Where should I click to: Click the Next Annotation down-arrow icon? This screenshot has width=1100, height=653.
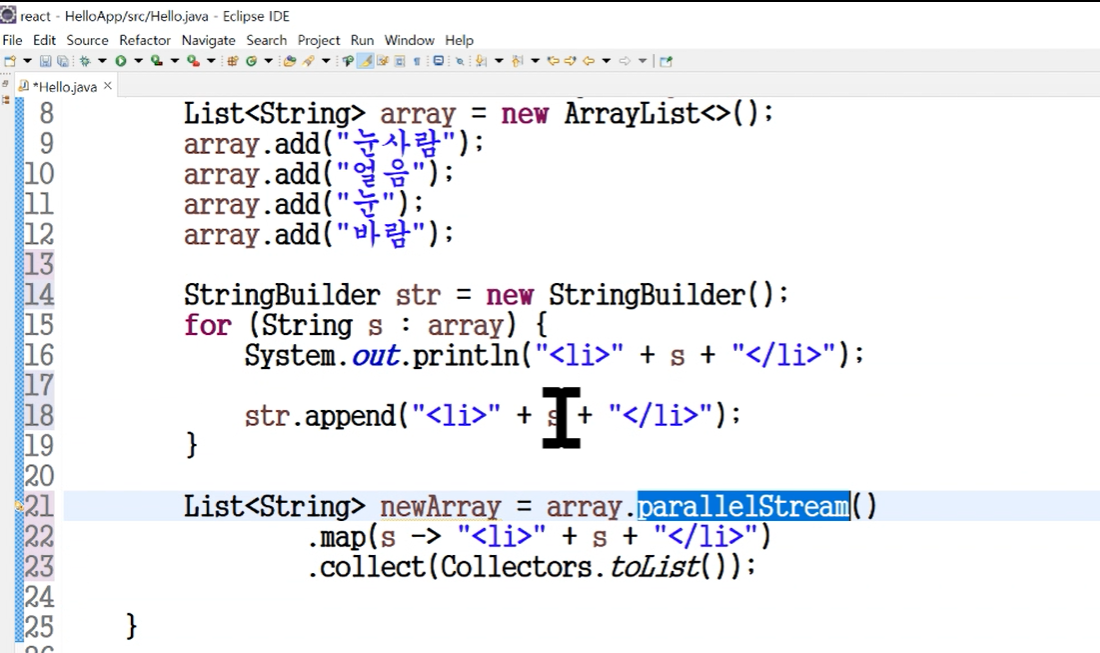pyautogui.click(x=480, y=61)
